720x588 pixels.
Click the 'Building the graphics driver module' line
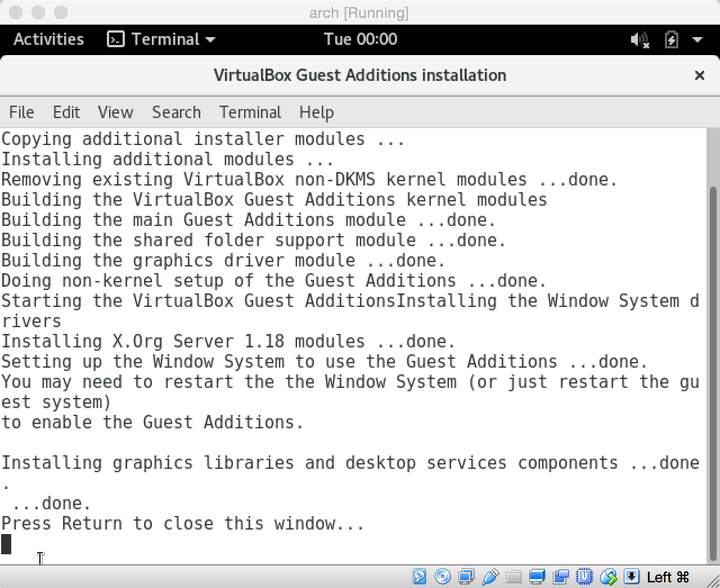[x=223, y=260]
